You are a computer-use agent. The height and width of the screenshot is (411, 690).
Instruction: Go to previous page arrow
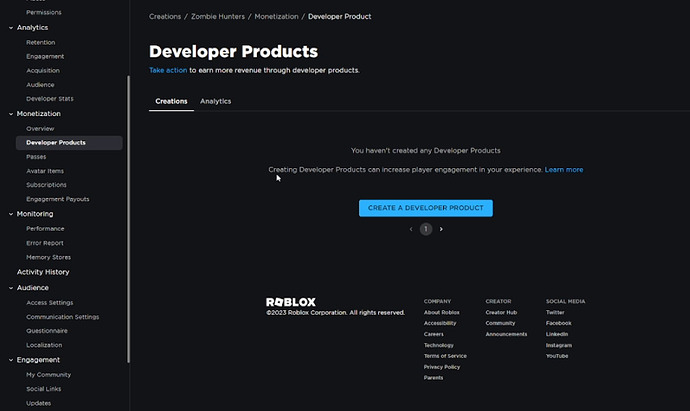[x=411, y=229]
